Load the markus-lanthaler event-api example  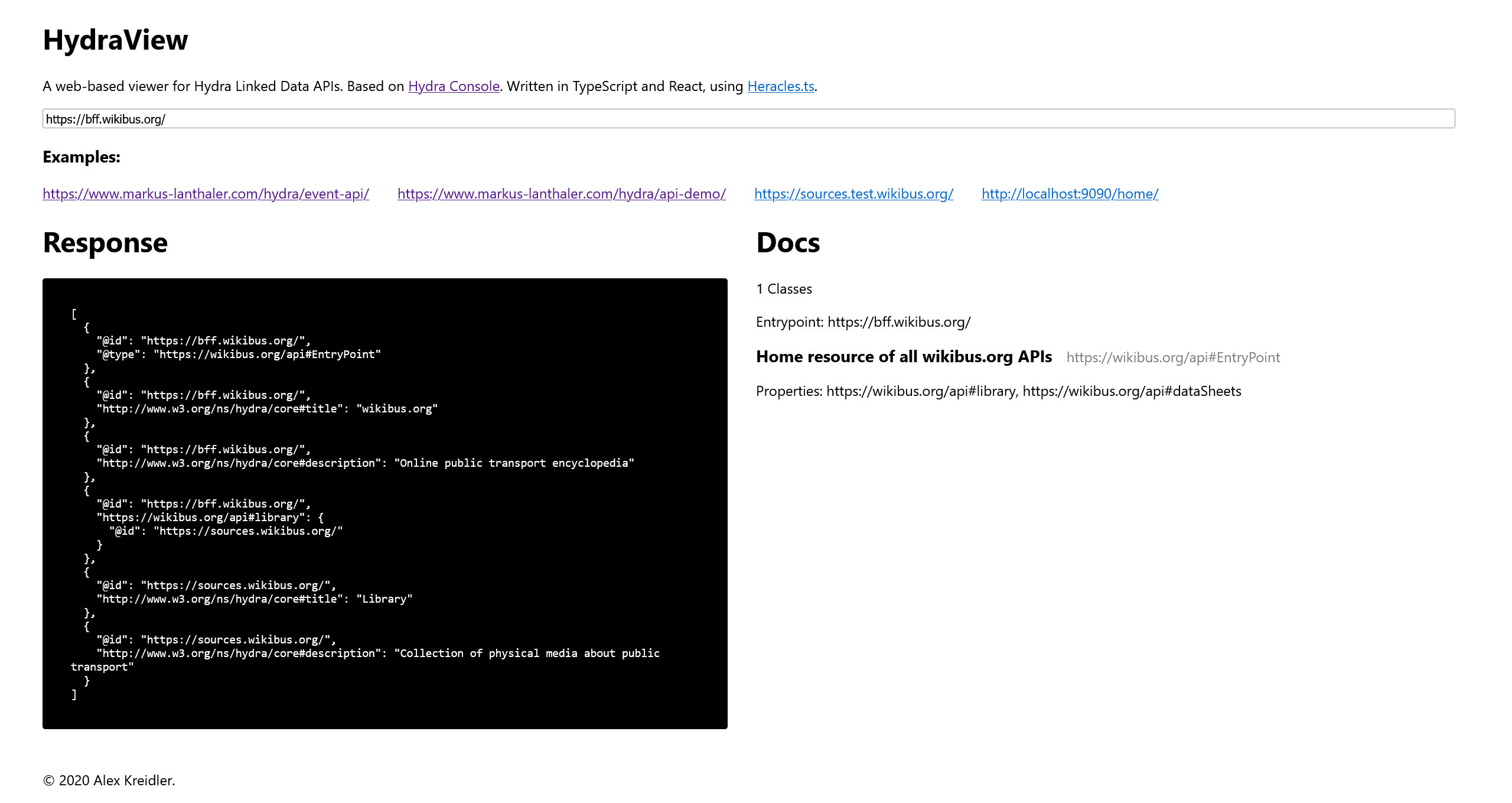point(206,194)
